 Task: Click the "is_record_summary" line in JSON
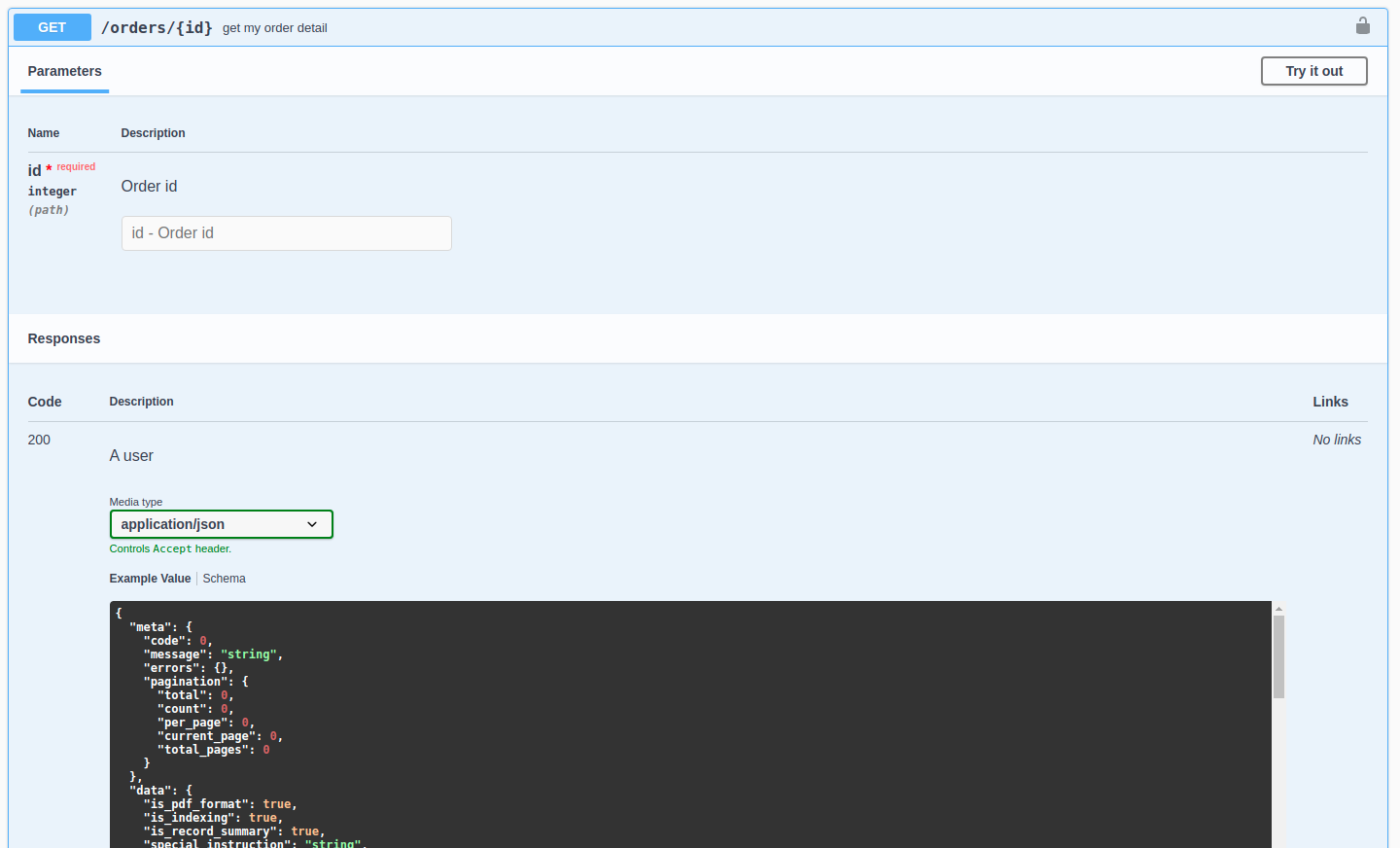click(x=234, y=831)
